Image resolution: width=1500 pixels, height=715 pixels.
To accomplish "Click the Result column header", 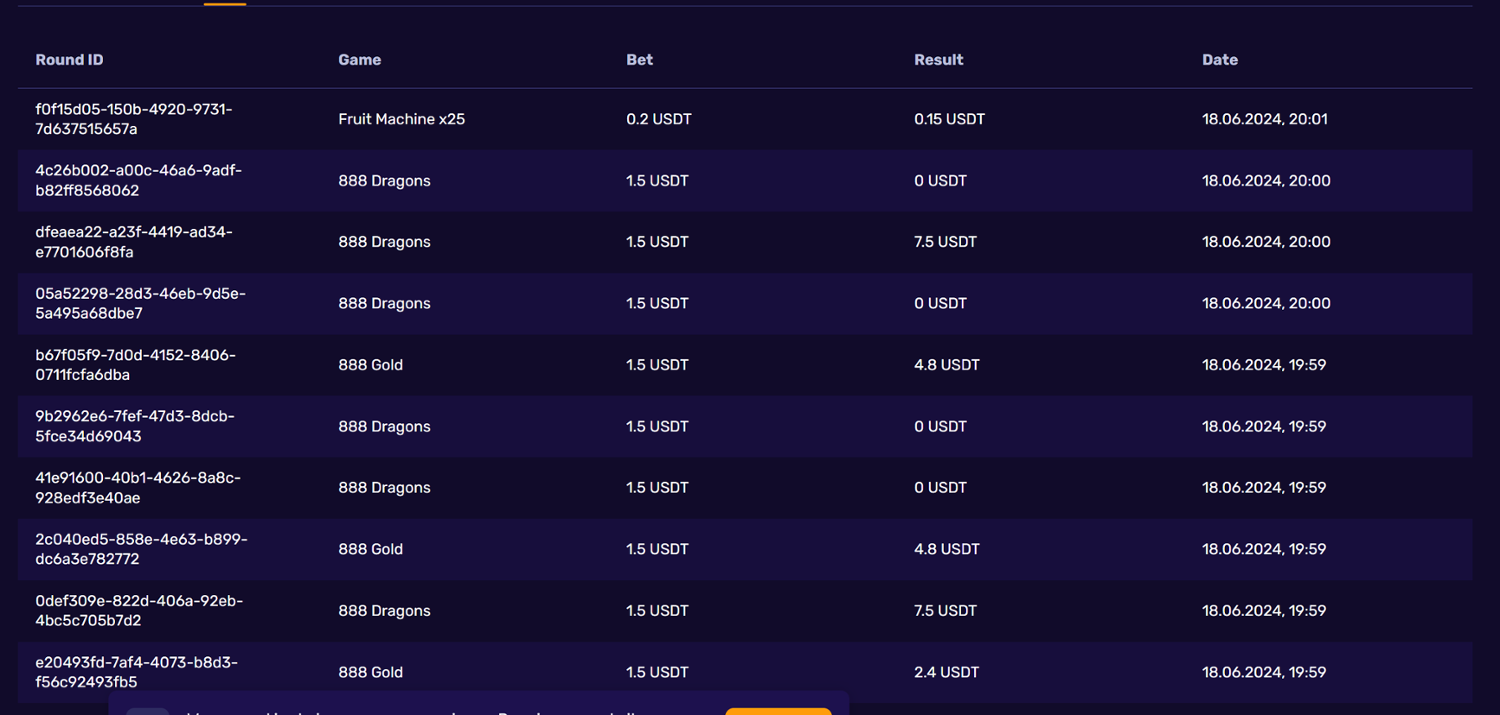I will [939, 60].
